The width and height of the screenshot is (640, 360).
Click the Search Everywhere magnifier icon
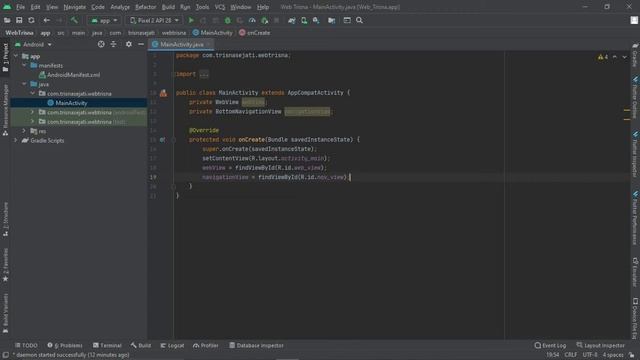[359, 20]
